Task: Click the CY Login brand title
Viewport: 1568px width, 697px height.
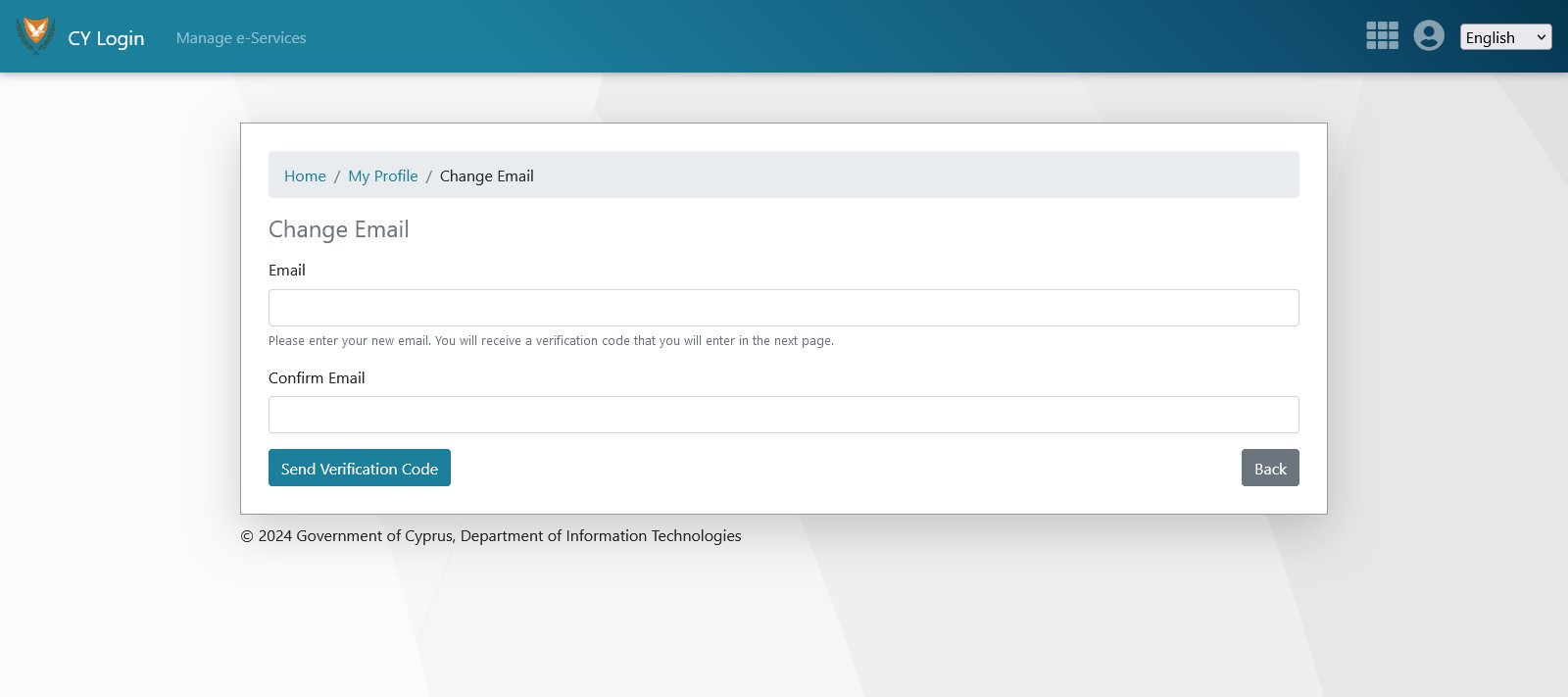Action: 106,38
